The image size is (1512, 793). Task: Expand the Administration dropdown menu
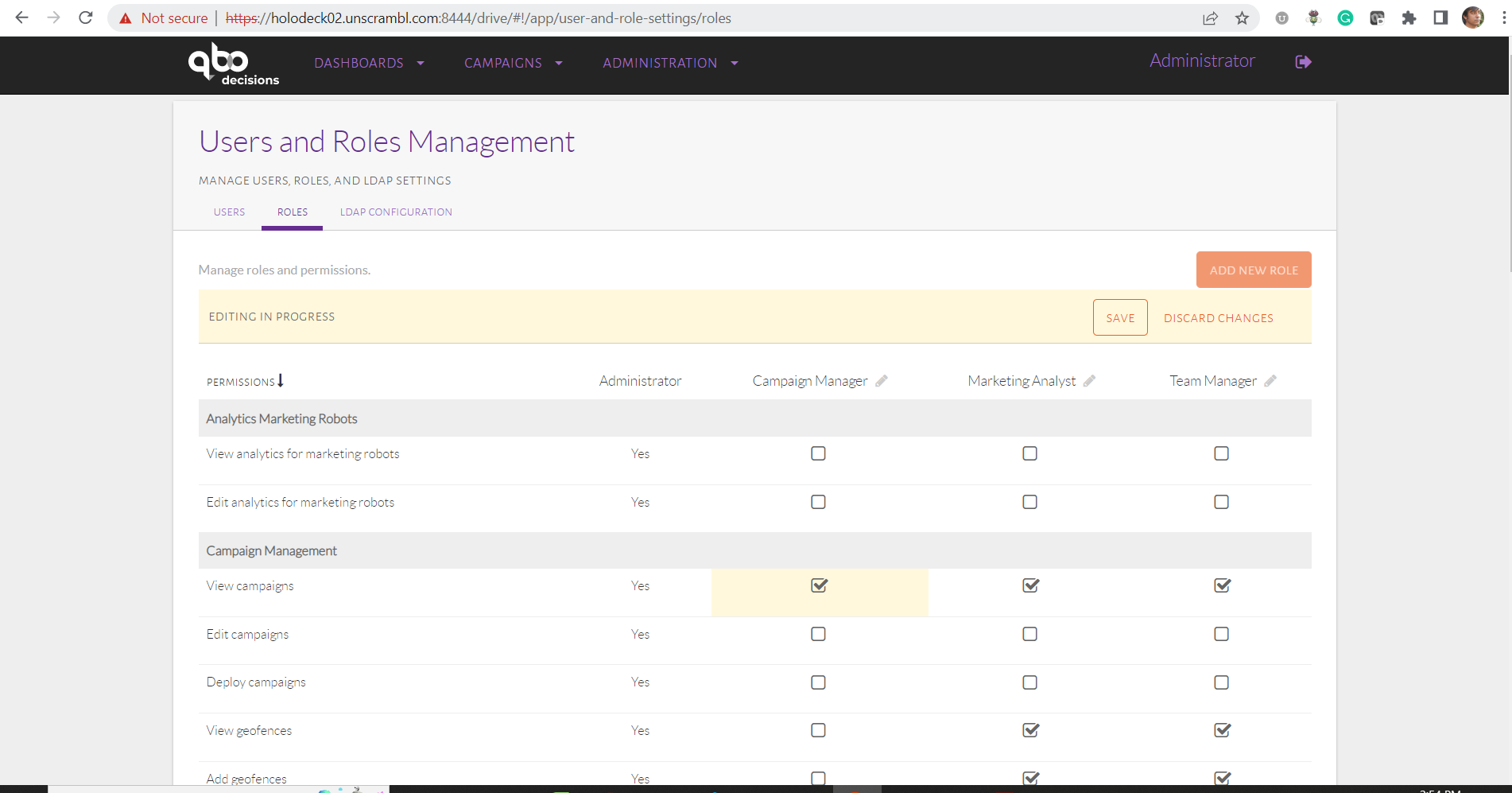[671, 63]
